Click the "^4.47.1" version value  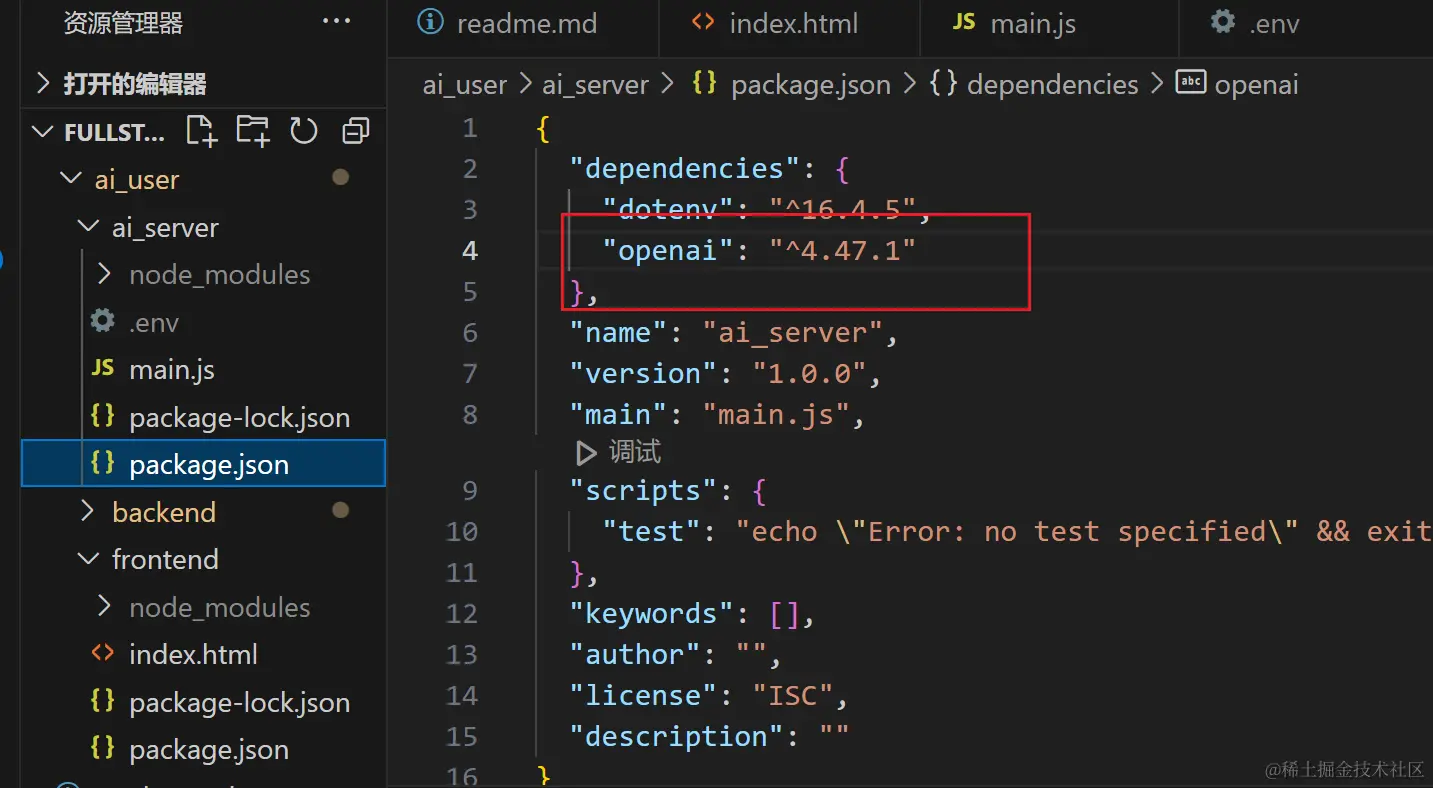843,250
